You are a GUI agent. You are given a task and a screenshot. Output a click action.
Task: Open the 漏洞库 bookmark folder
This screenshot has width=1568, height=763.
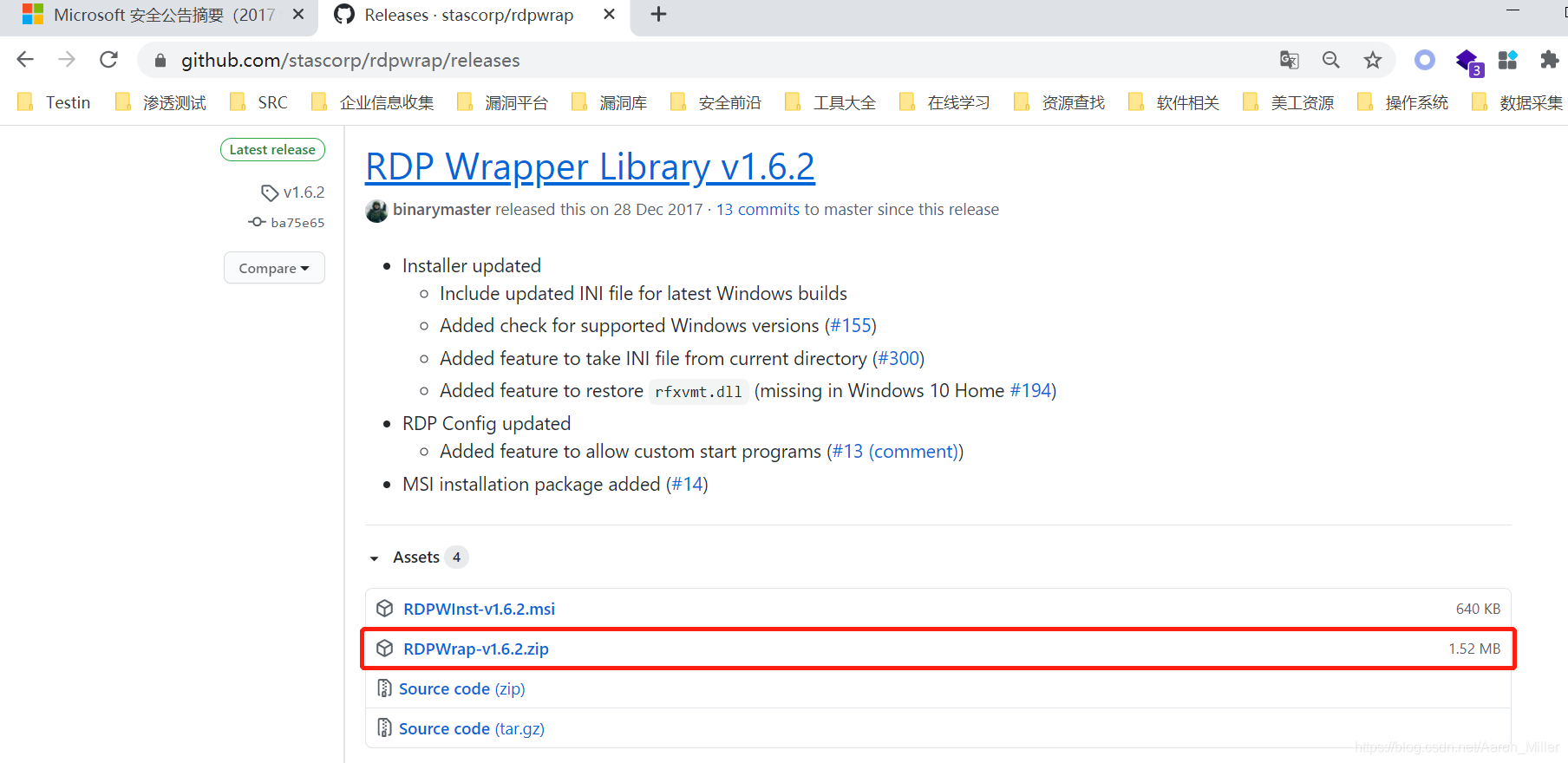(610, 102)
